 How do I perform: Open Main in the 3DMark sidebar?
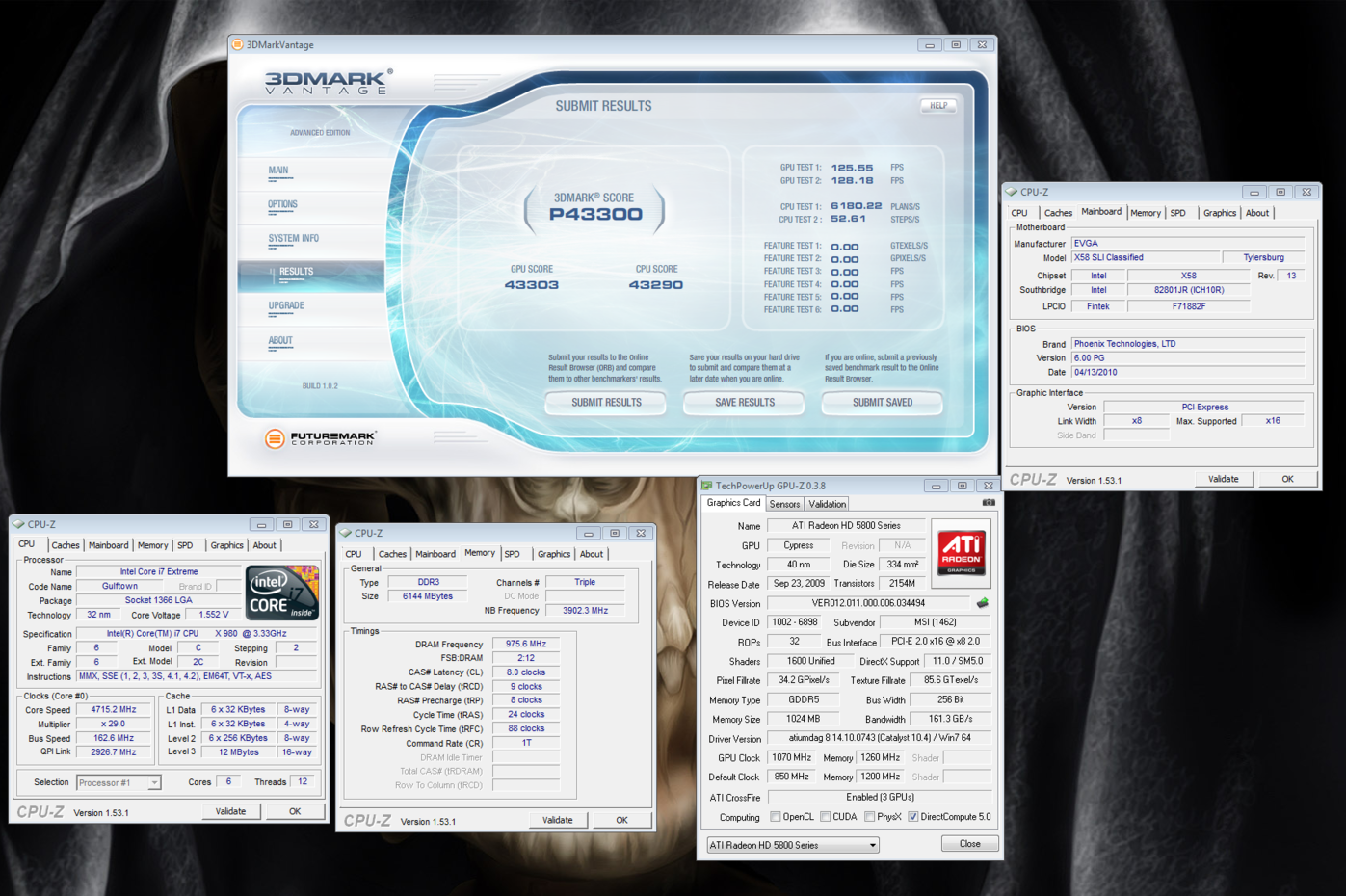pyautogui.click(x=278, y=171)
